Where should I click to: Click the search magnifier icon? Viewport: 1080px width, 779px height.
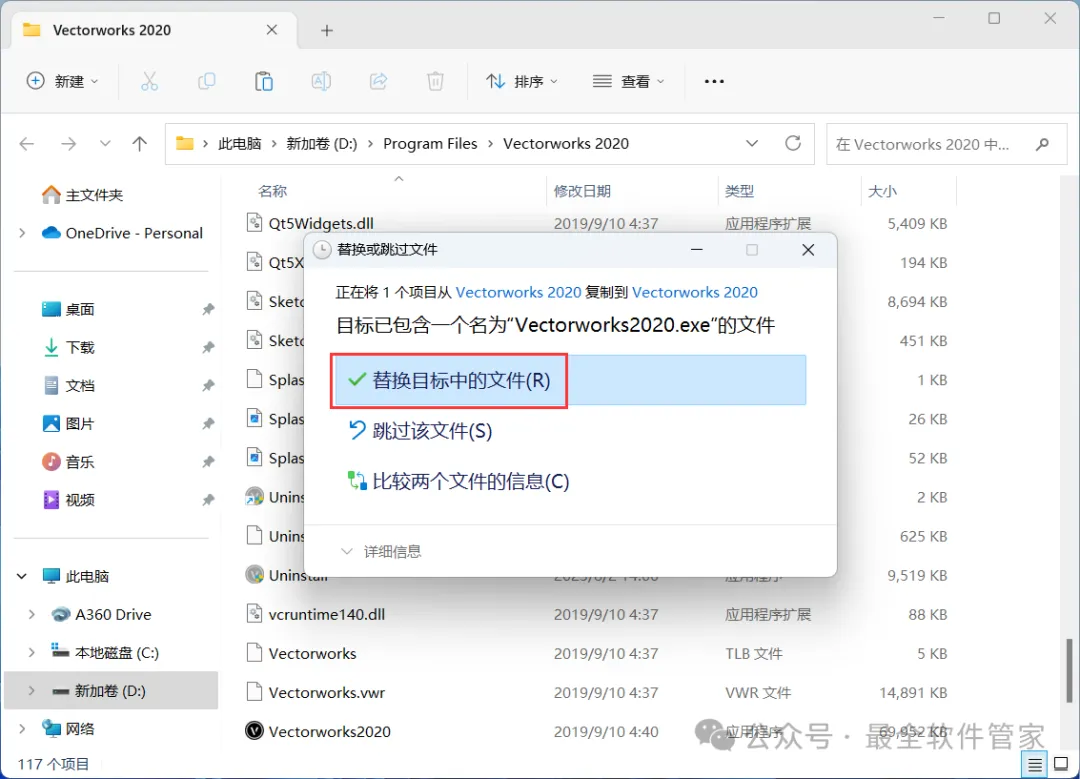tap(1043, 144)
